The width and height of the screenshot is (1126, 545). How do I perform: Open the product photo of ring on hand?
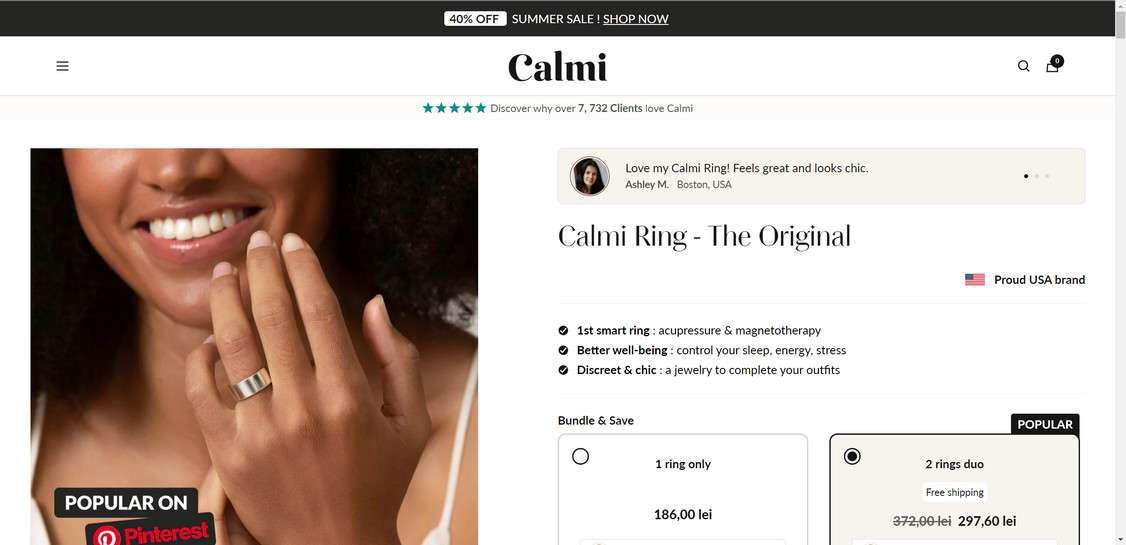(254, 346)
